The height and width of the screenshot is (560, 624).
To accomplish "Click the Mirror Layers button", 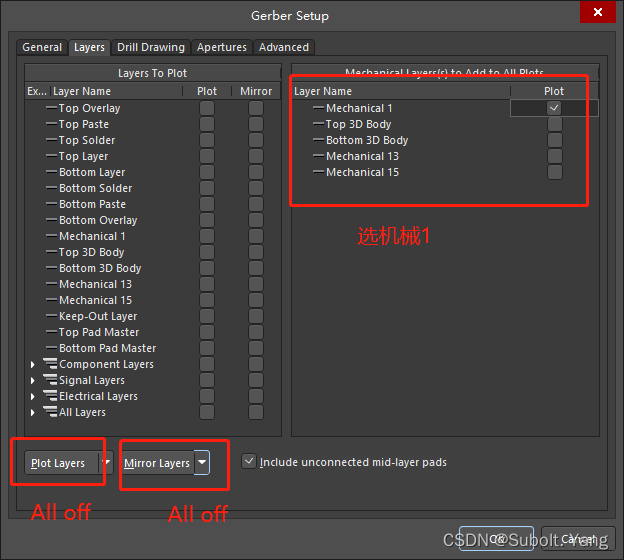I will click(x=157, y=462).
